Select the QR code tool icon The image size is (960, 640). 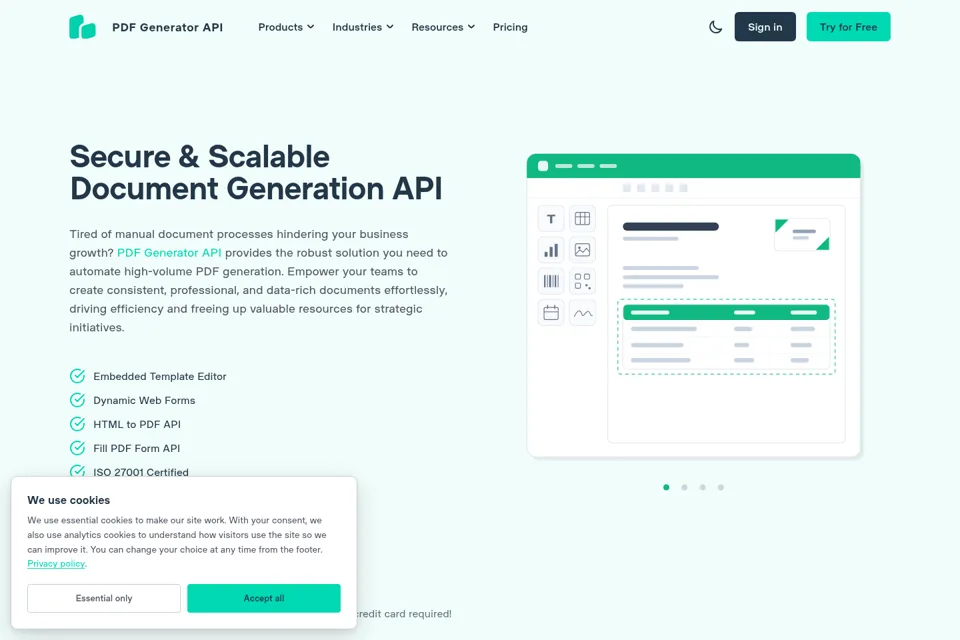point(582,281)
